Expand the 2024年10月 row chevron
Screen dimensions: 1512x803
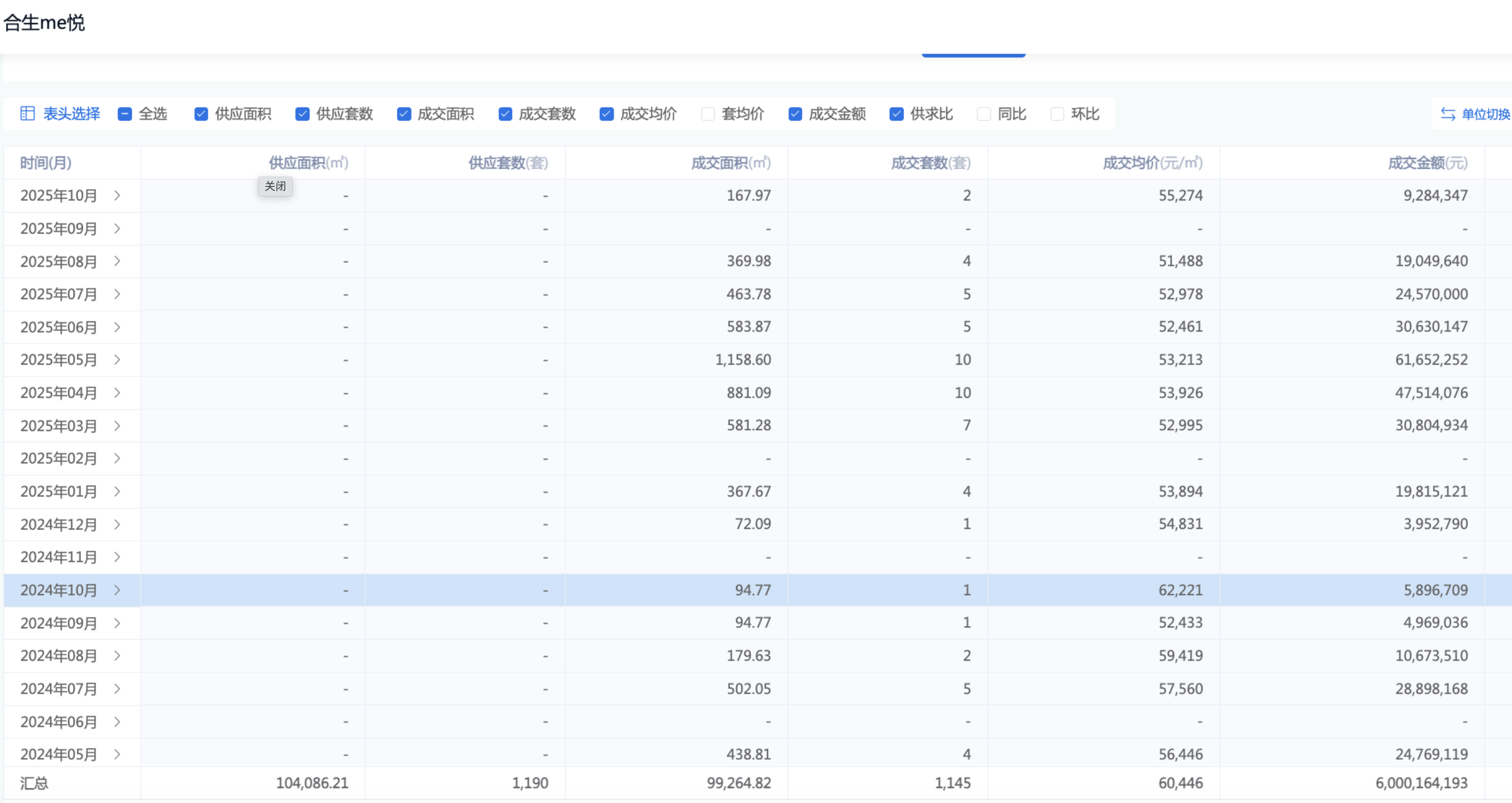click(117, 590)
